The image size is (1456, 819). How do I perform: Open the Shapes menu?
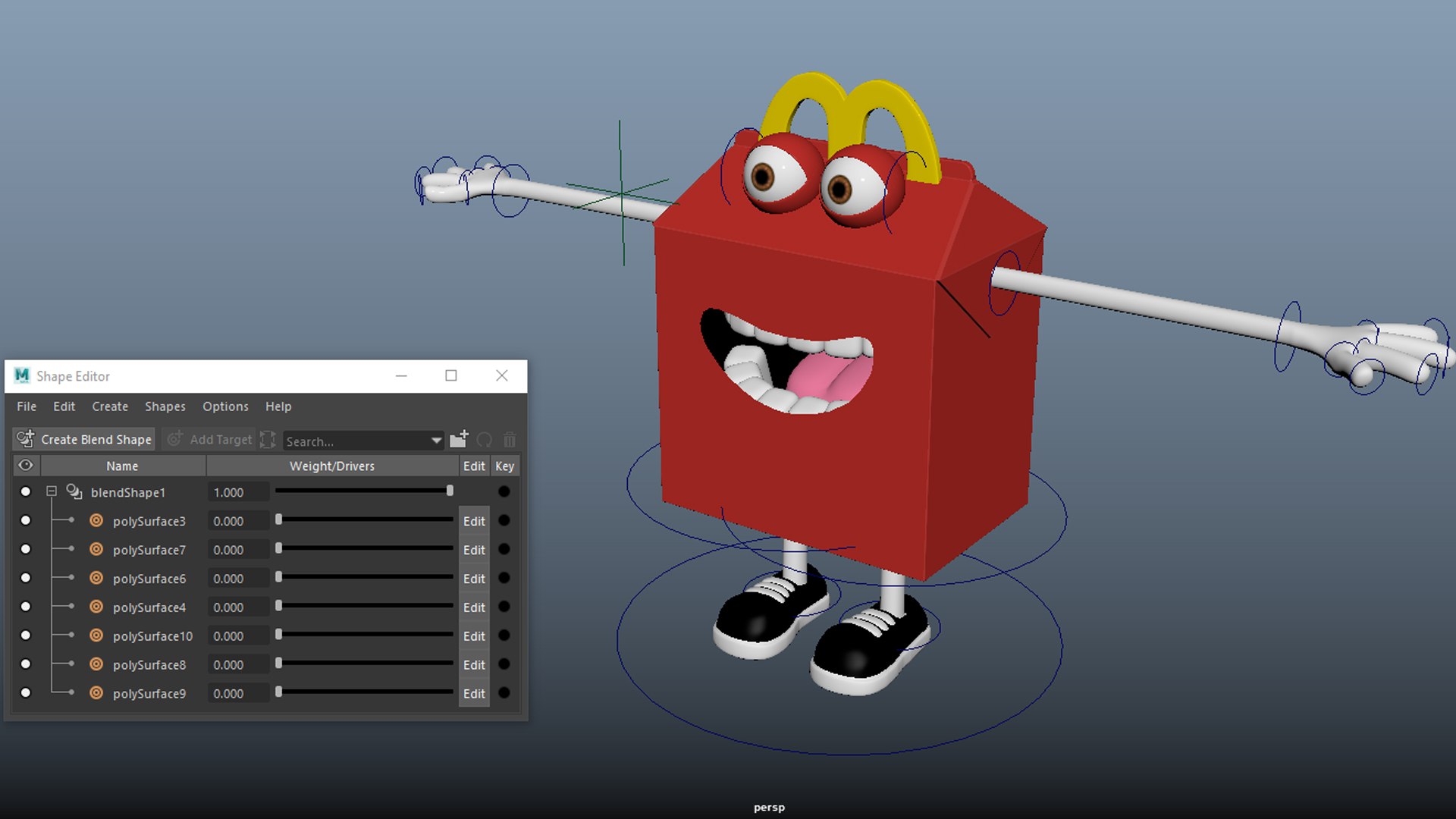coord(165,406)
